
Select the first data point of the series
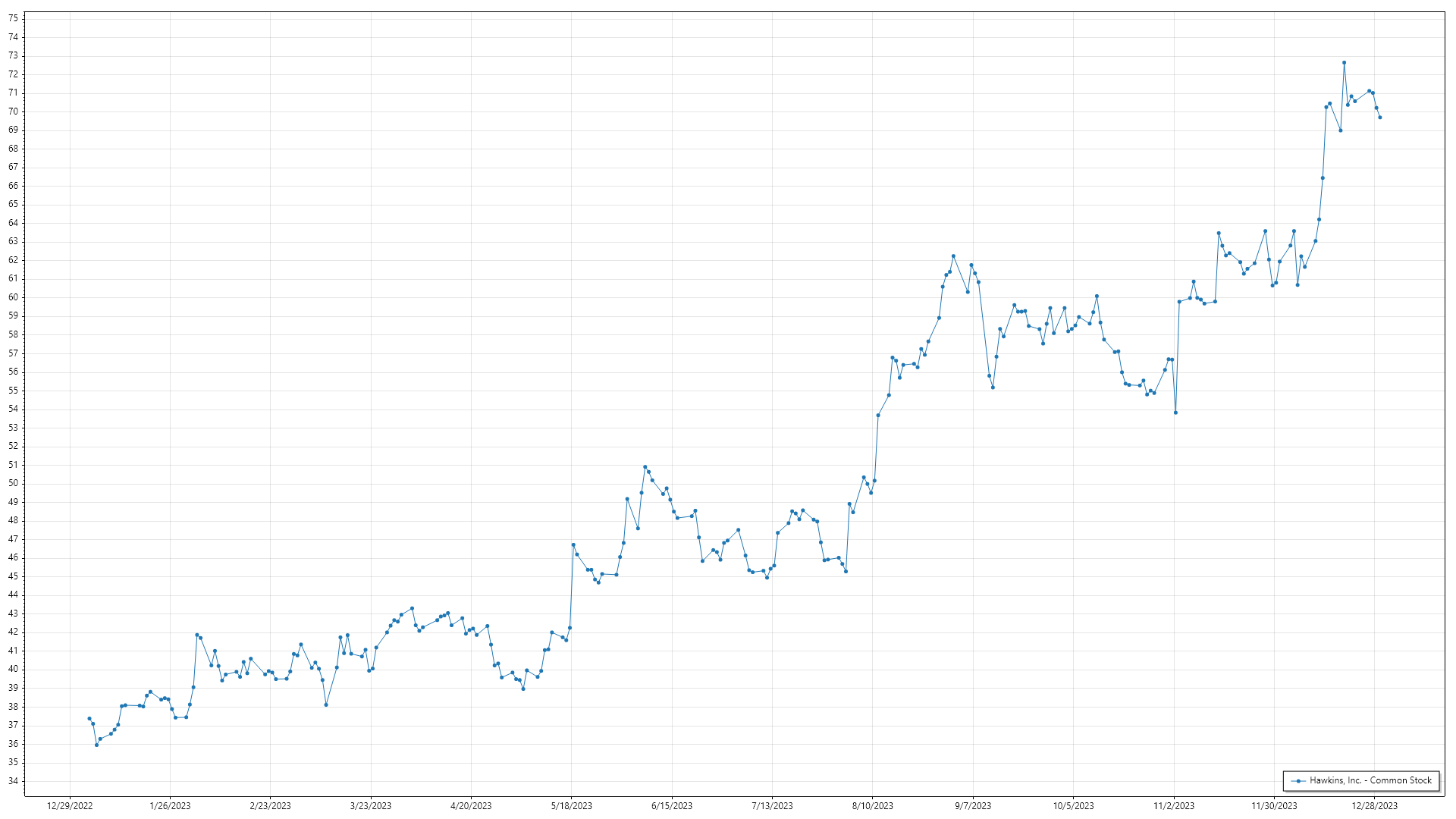(89, 718)
